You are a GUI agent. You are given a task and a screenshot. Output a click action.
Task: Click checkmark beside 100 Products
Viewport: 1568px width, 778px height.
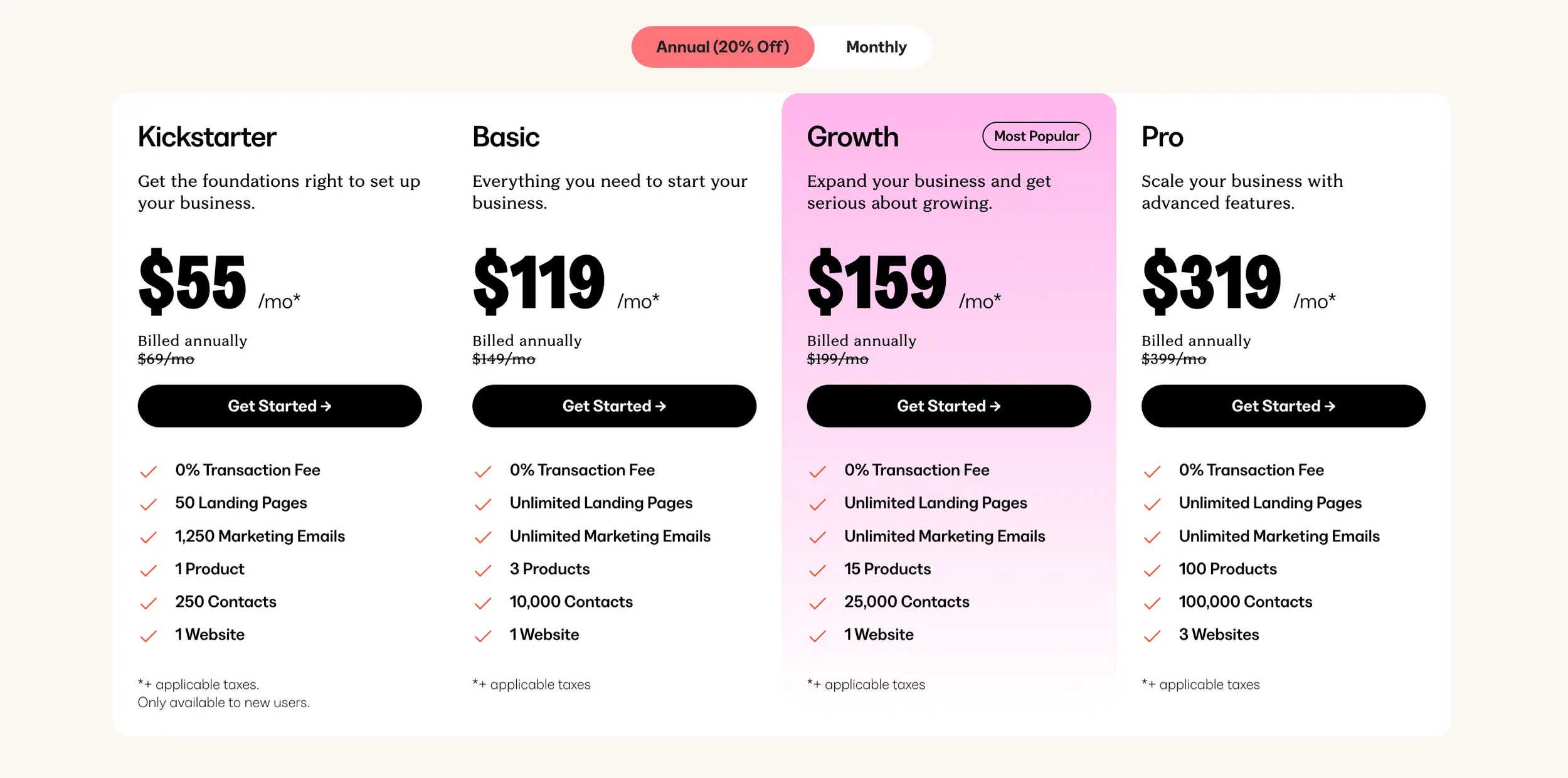point(1152,570)
